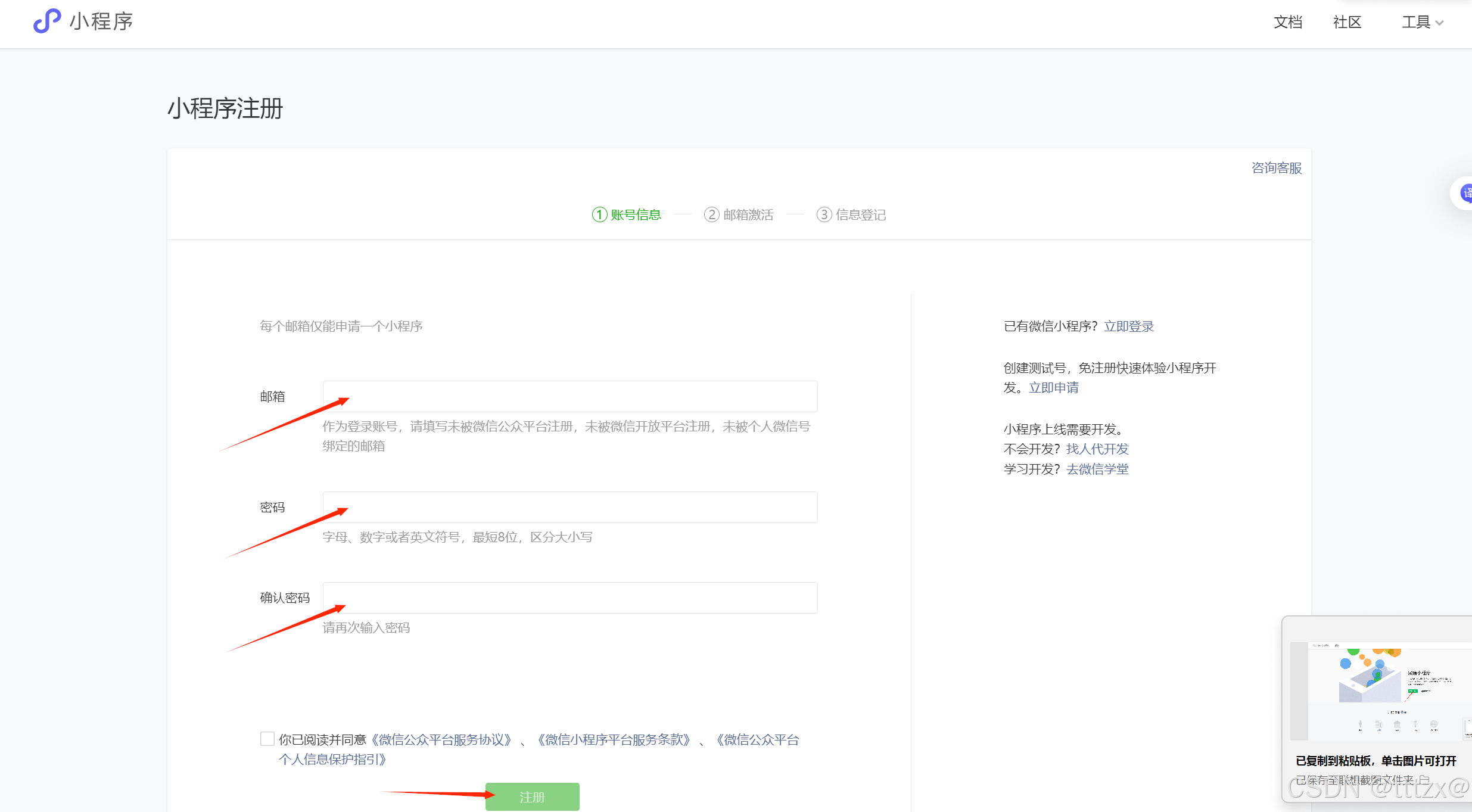Focus the 确认密码 input field

click(570, 598)
